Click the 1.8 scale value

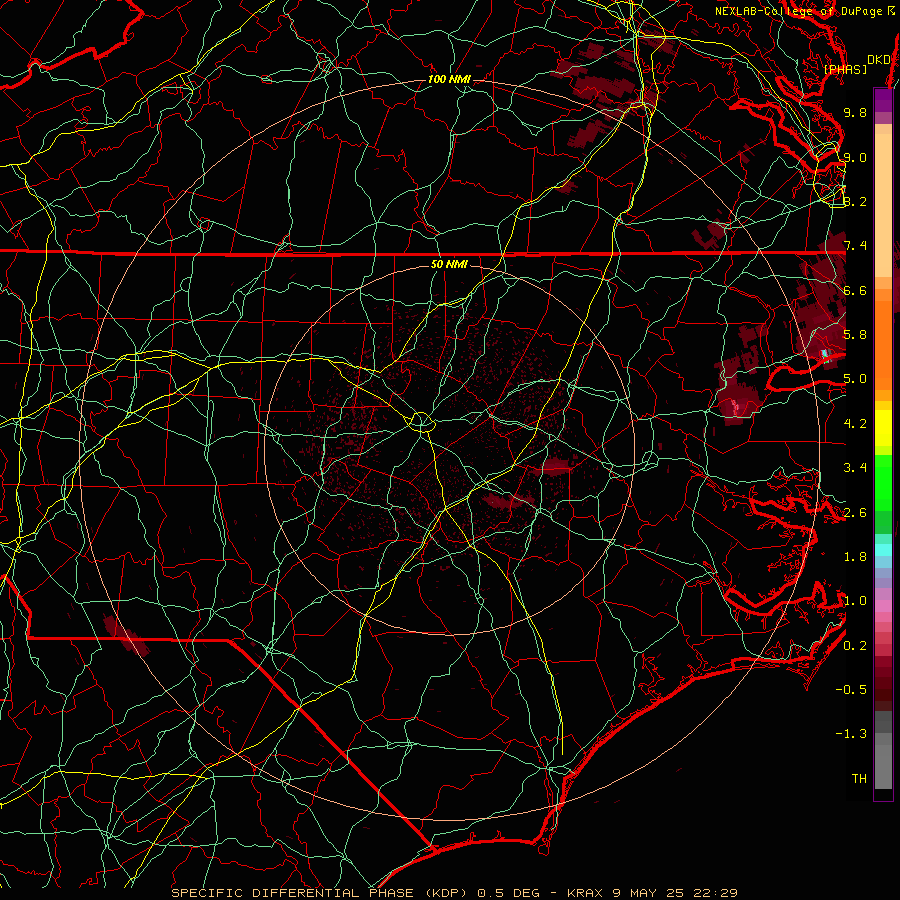click(x=855, y=557)
